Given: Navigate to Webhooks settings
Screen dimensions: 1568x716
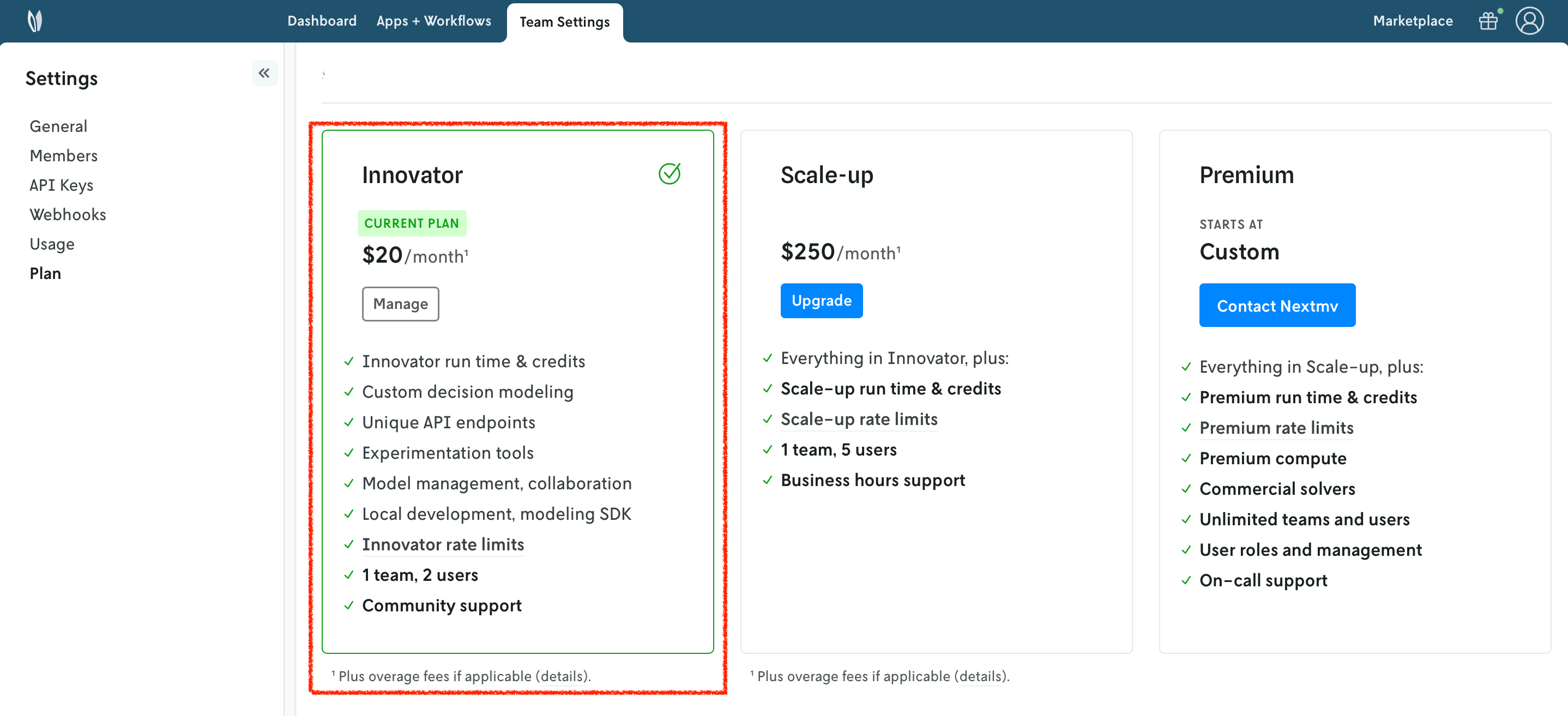Looking at the screenshot, I should click(x=68, y=215).
